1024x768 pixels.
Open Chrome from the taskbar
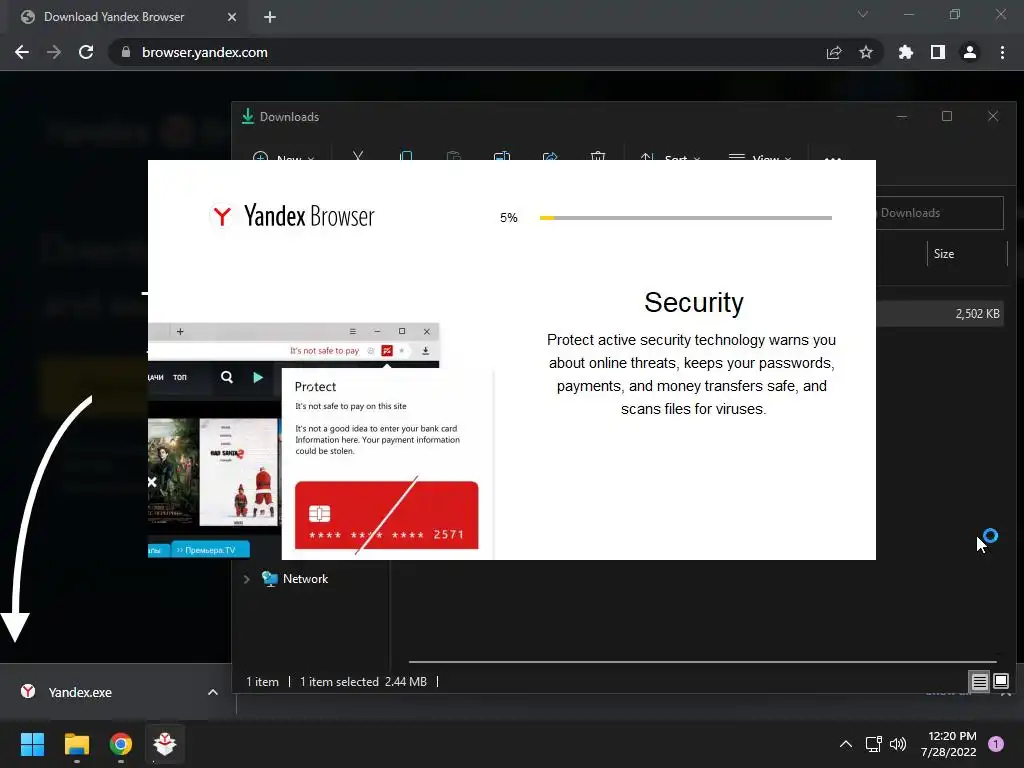(121, 744)
